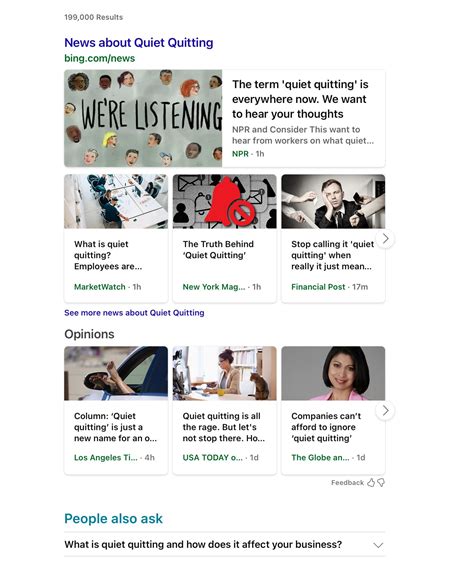Viewport: 474px width, 562px height.
Task: Open 'The Truth Behind Quiet Quitting' article
Action: [218, 249]
